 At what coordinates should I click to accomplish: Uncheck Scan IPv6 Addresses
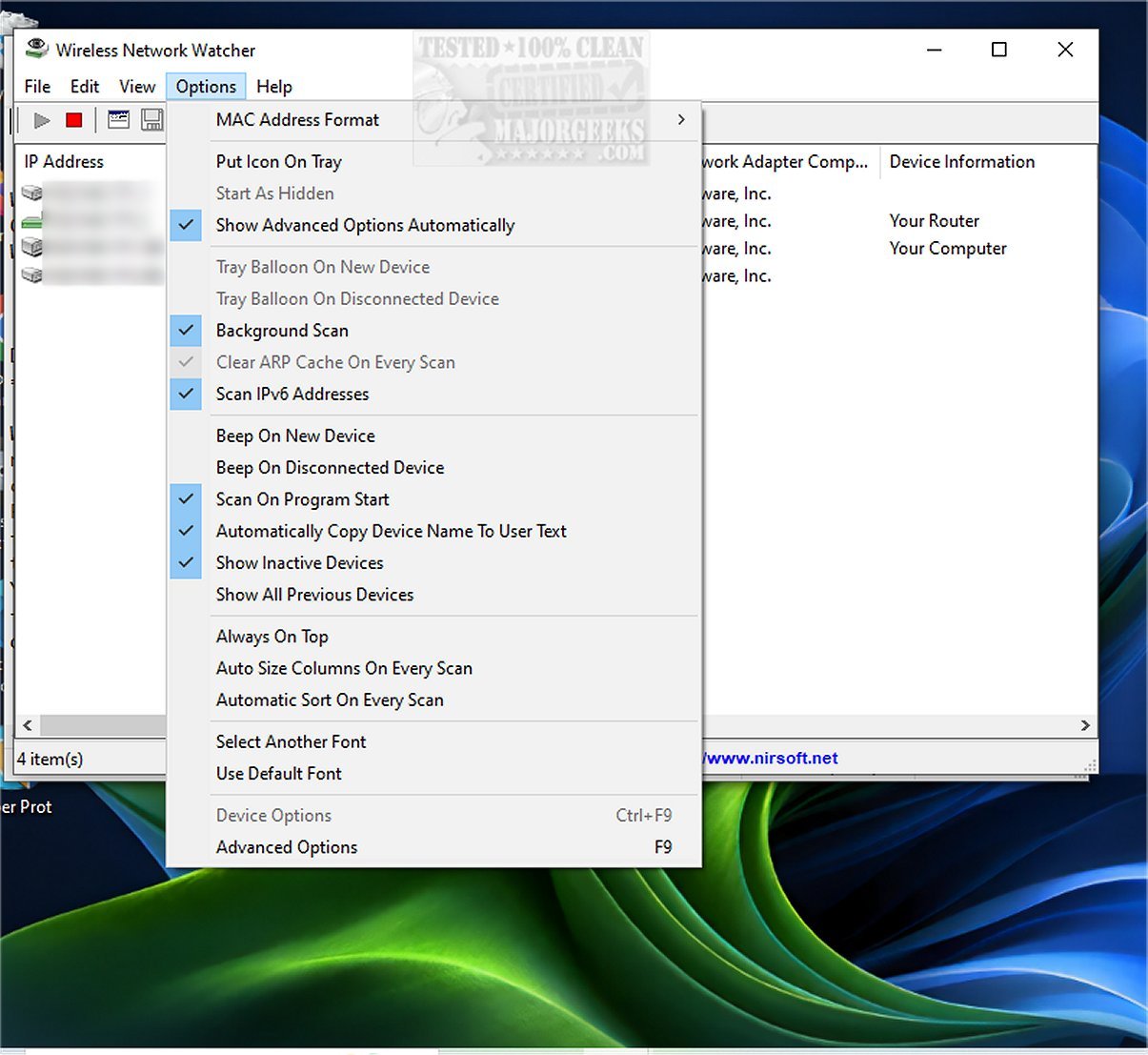click(x=292, y=394)
